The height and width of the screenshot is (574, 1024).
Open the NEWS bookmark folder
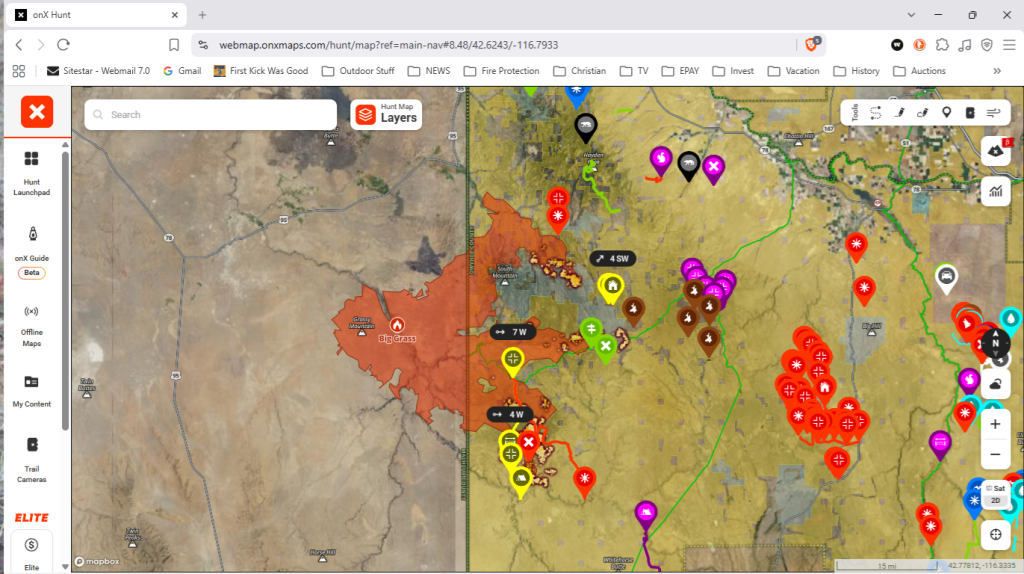[x=429, y=71]
